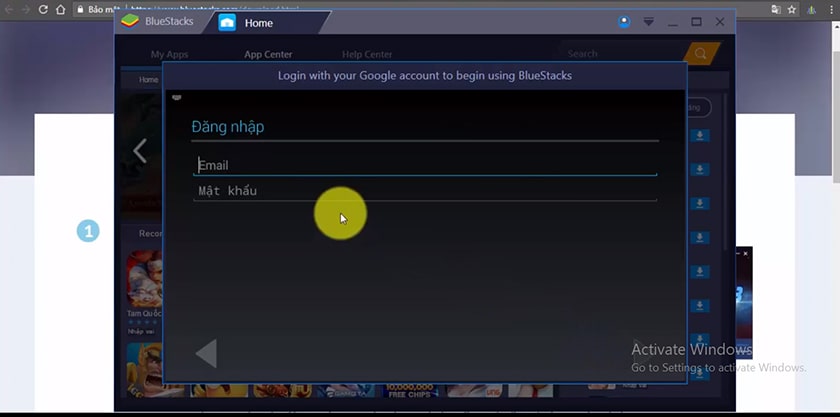This screenshot has width=840, height=417.
Task: Open the Help Center tab
Action: tap(367, 54)
